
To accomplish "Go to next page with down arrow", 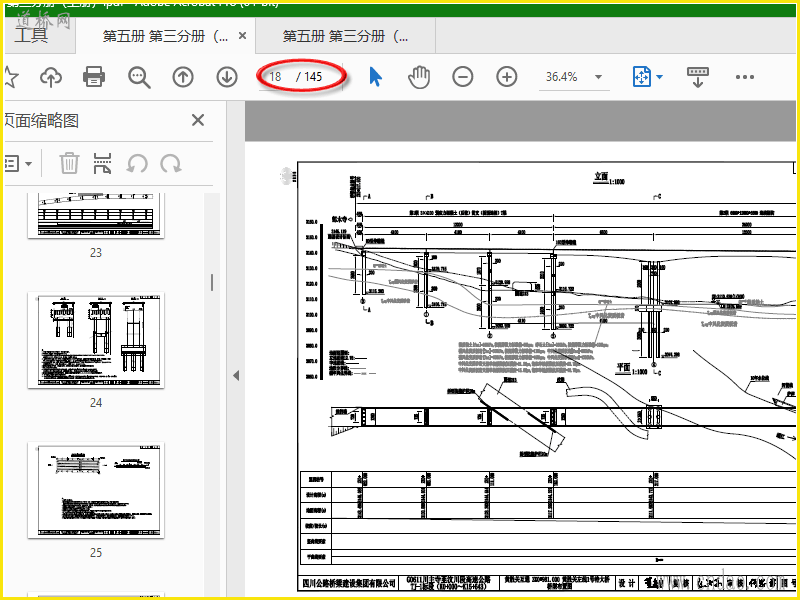I will [x=227, y=77].
